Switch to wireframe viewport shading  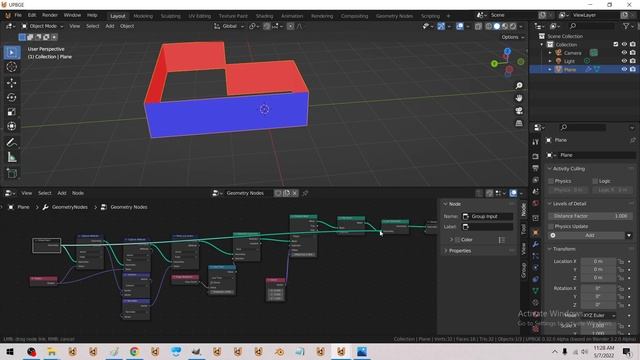[x=489, y=26]
